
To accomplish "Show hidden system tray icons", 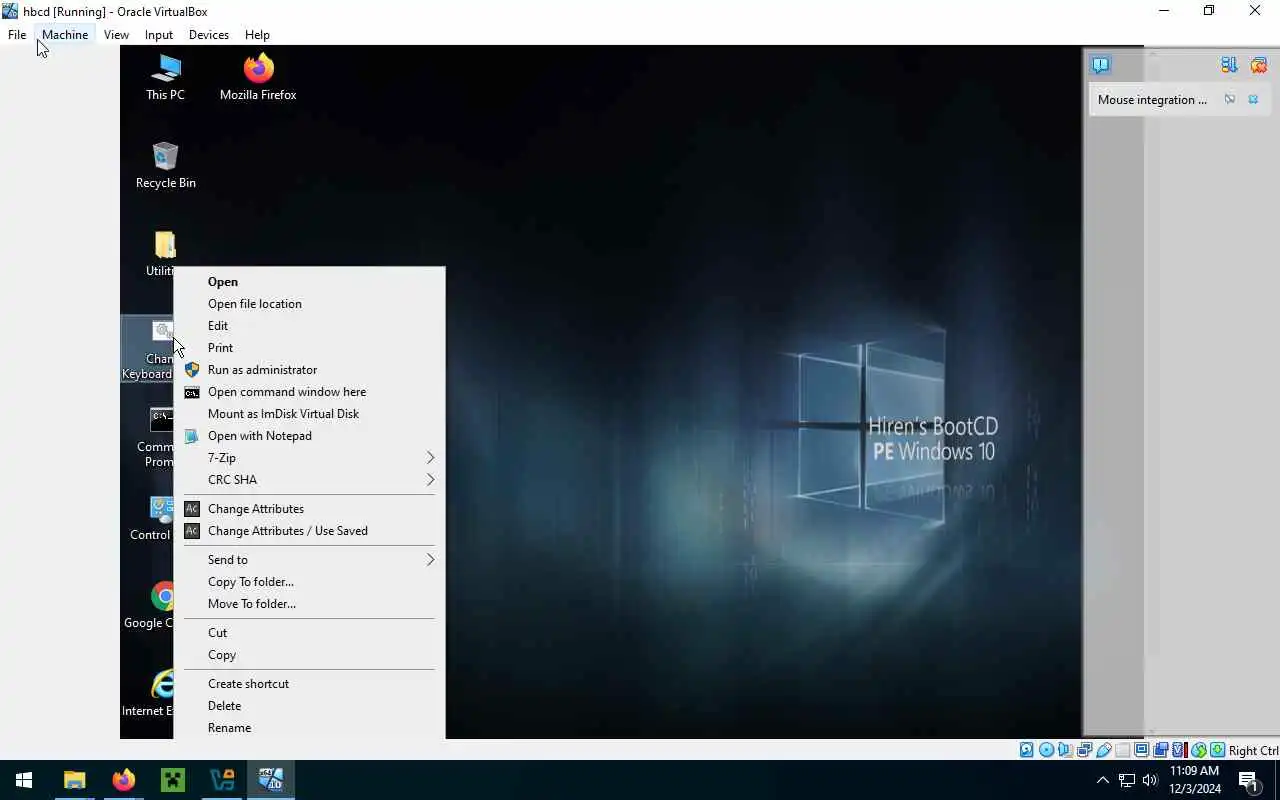I will 1103,780.
